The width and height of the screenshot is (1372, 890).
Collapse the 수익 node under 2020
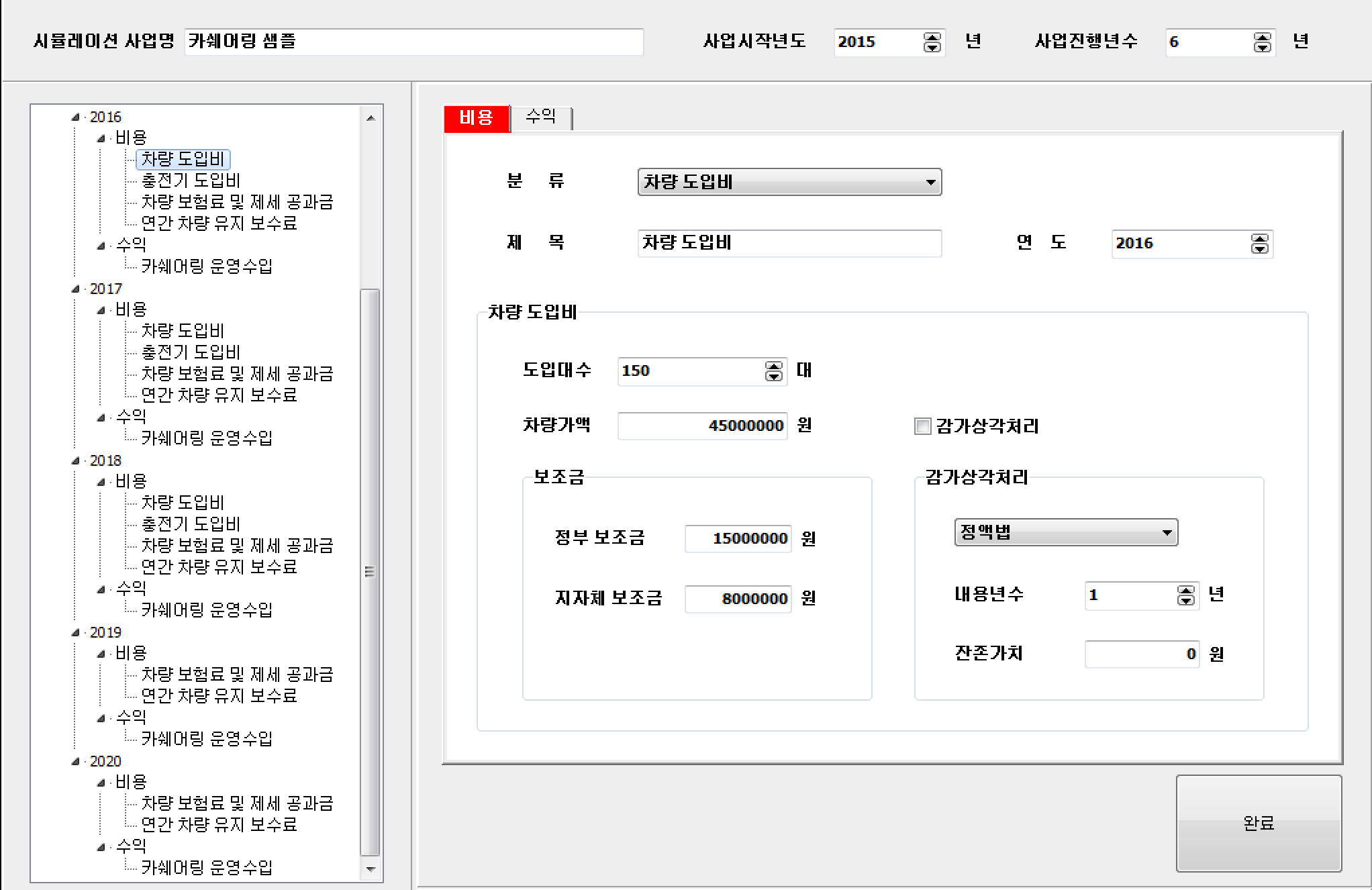click(x=101, y=847)
